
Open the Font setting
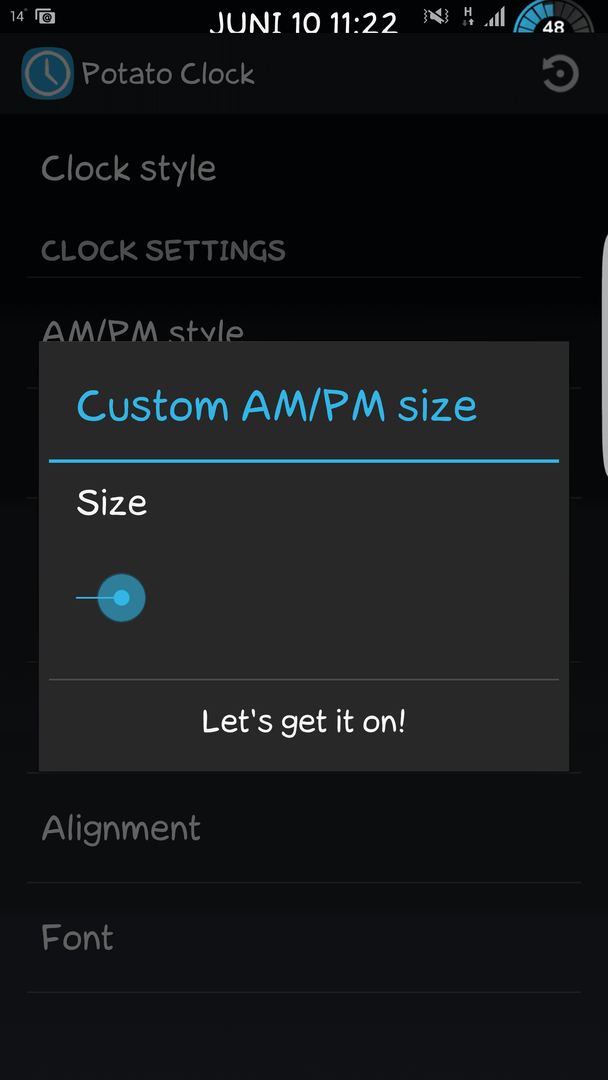304,937
